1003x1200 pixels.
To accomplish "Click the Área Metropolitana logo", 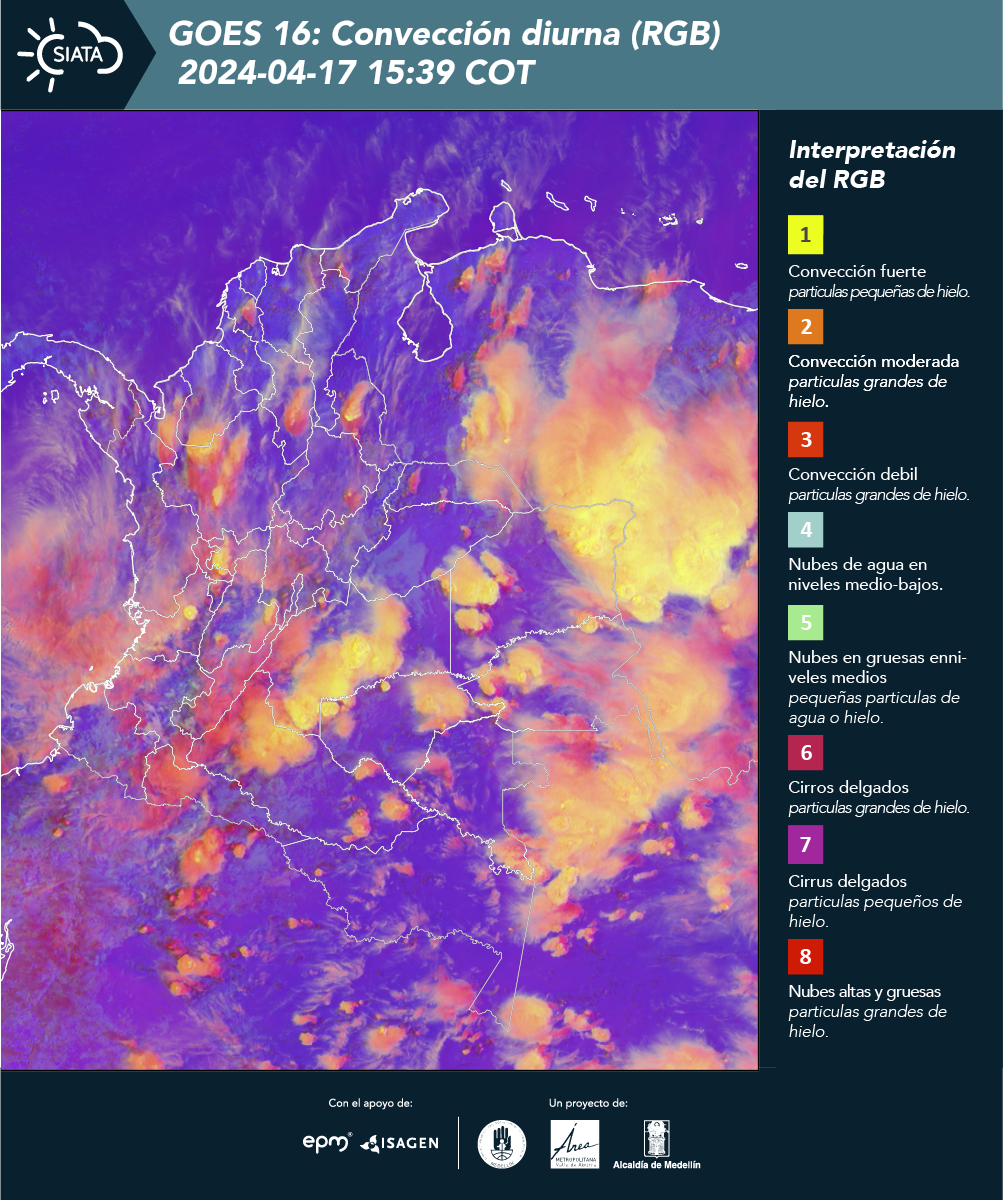I will (575, 1144).
